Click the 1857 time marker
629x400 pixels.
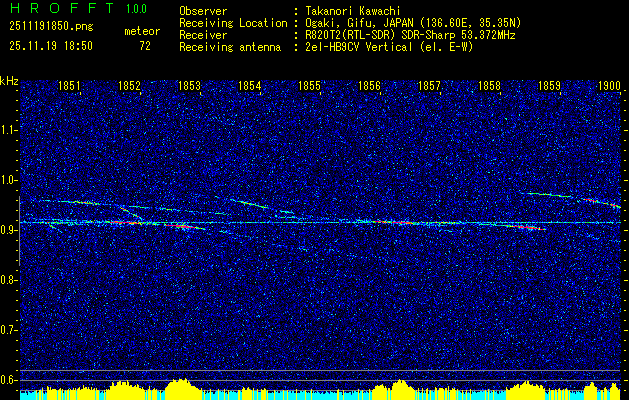[x=429, y=85]
